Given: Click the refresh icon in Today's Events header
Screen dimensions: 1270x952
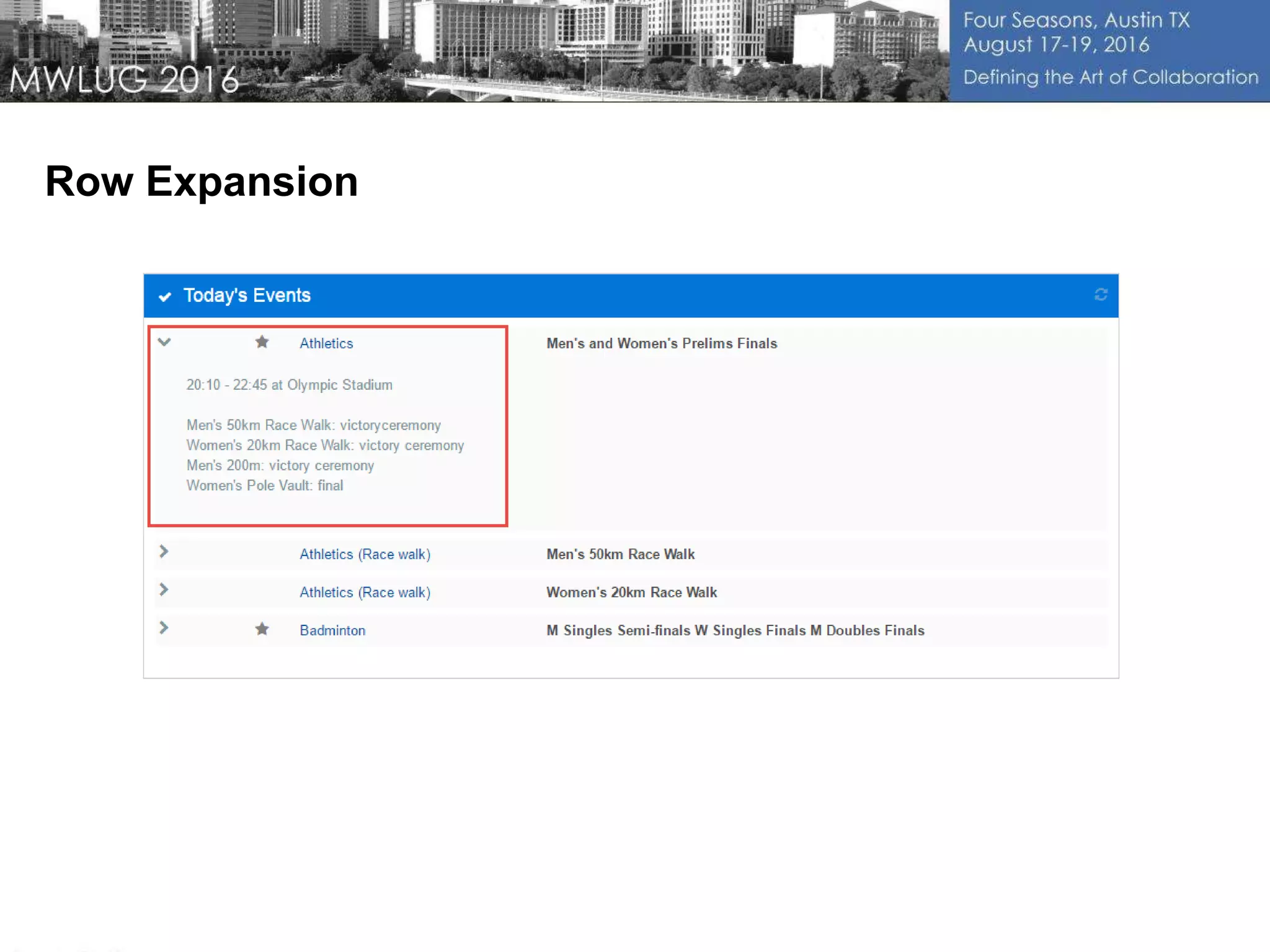Looking at the screenshot, I should pos(1100,294).
